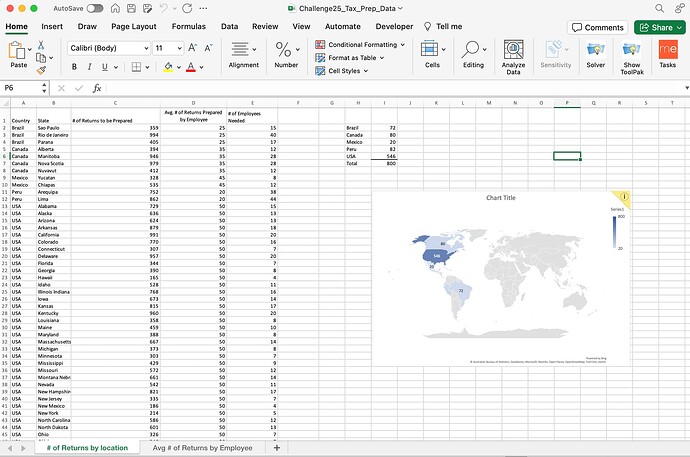The image size is (690, 457).
Task: Expand the Borders options arrow
Action: (147, 67)
